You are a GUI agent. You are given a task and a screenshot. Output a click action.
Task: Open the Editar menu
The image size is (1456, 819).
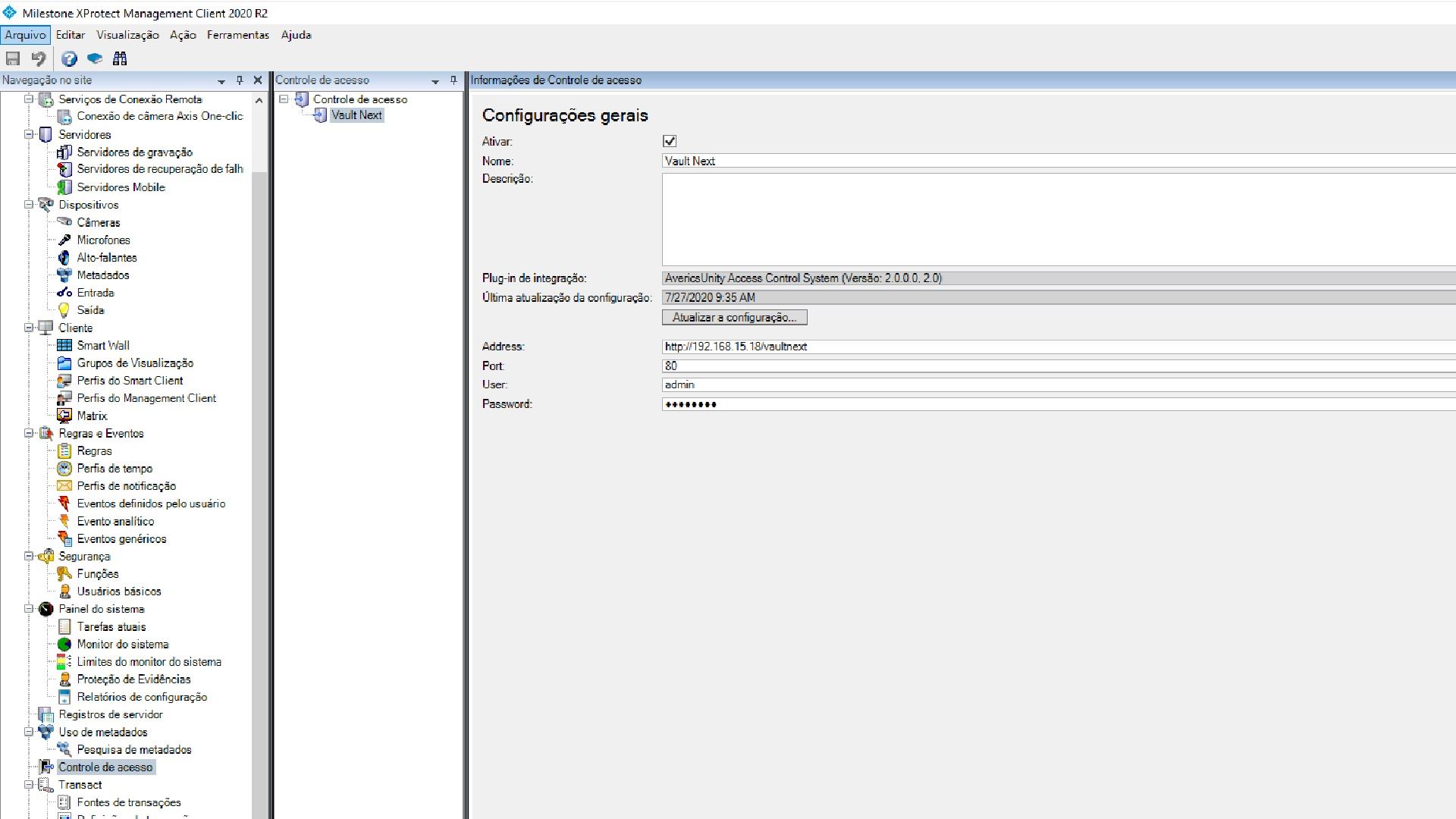(x=71, y=35)
